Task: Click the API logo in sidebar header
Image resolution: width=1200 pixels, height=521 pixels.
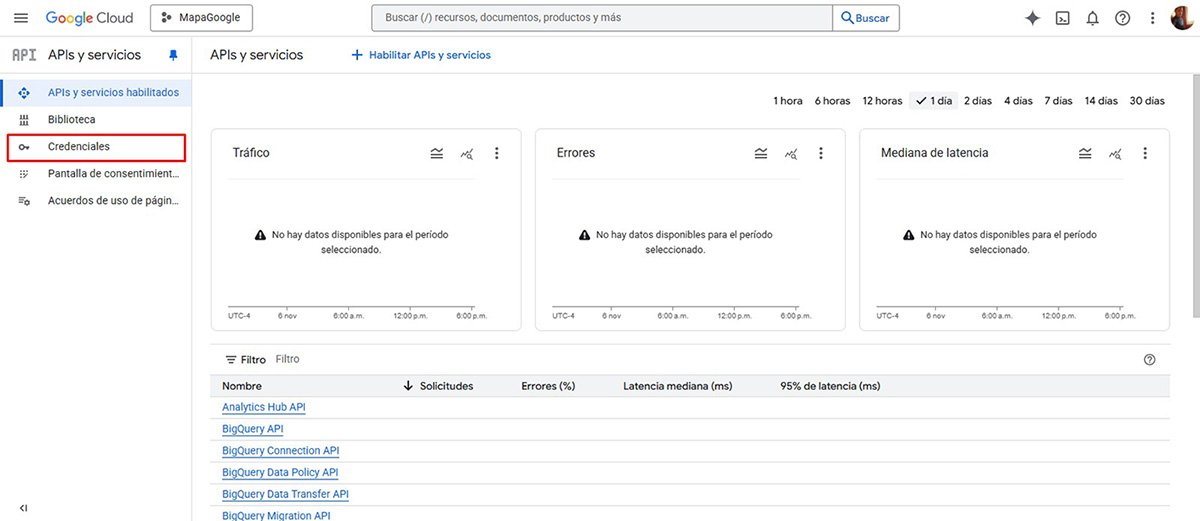Action: pyautogui.click(x=24, y=55)
